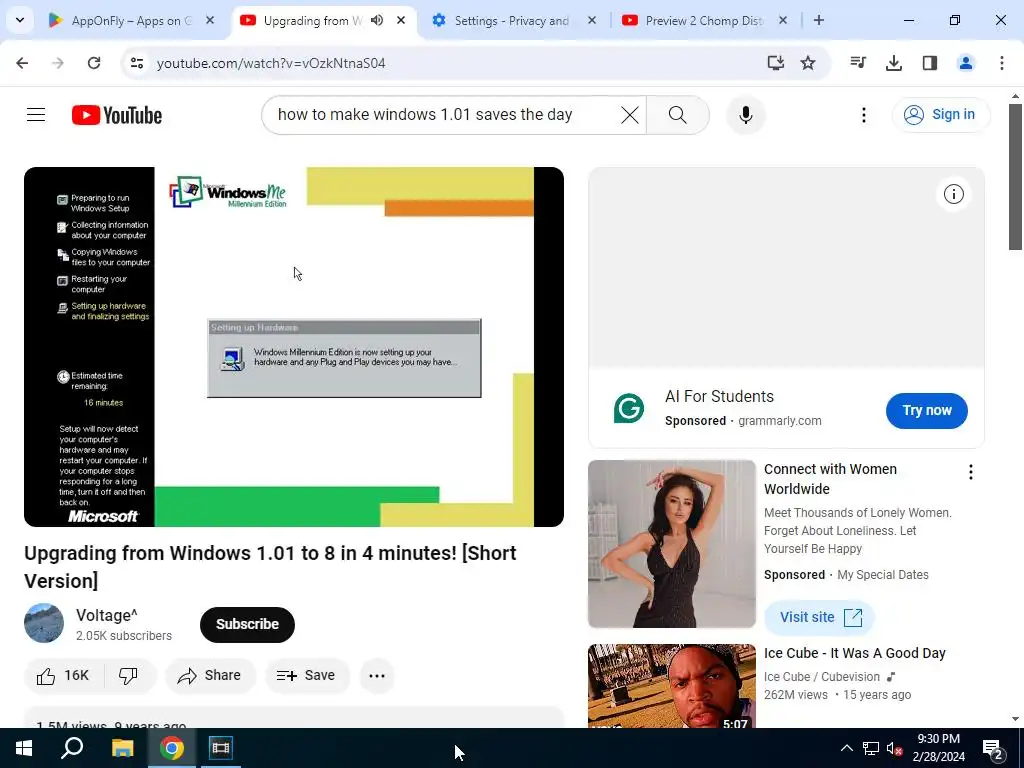Open the Chrome profile icon
The width and height of the screenshot is (1024, 768).
point(965,63)
